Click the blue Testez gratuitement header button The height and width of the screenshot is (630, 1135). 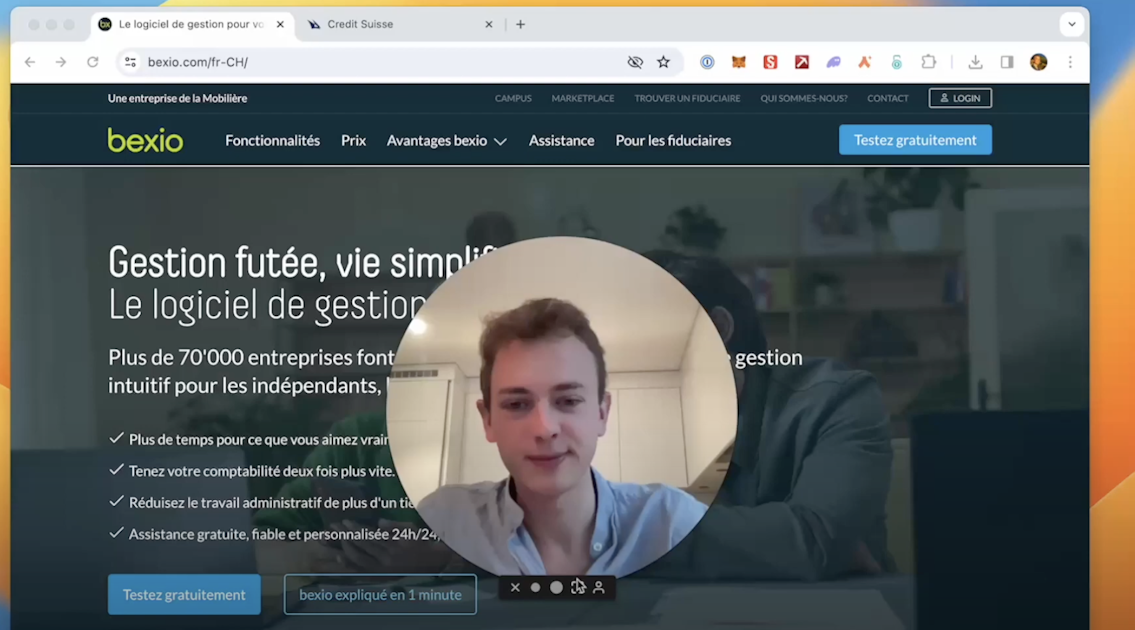[x=915, y=140]
